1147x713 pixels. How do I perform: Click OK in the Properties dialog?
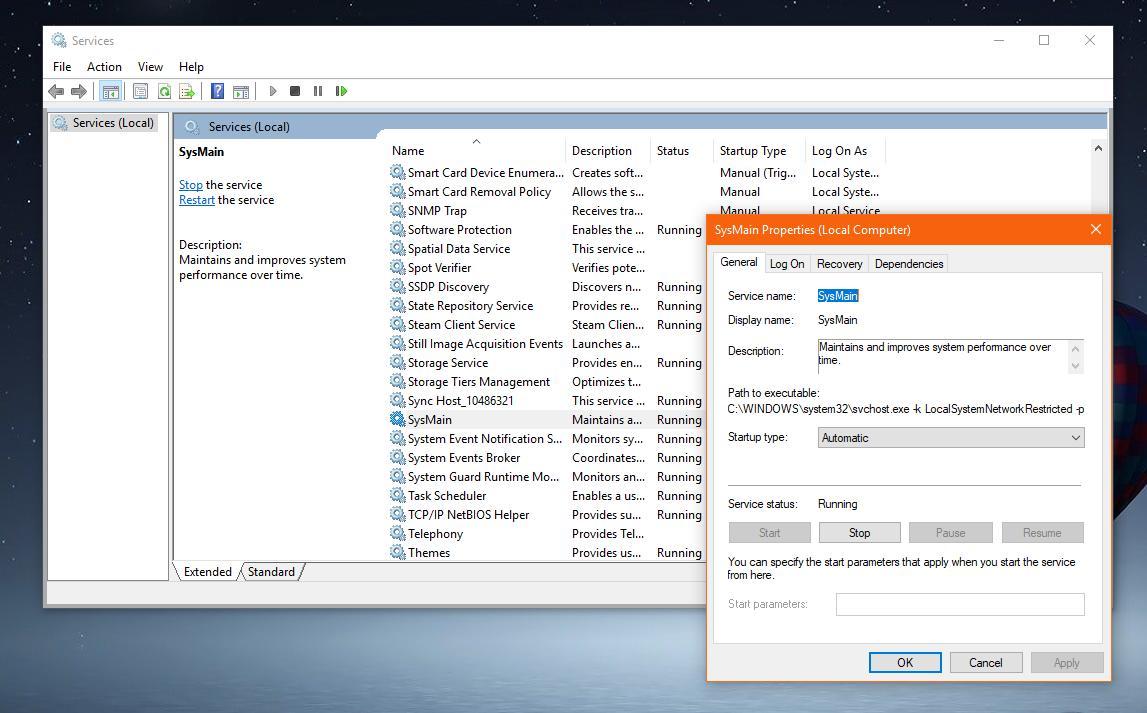click(x=905, y=663)
